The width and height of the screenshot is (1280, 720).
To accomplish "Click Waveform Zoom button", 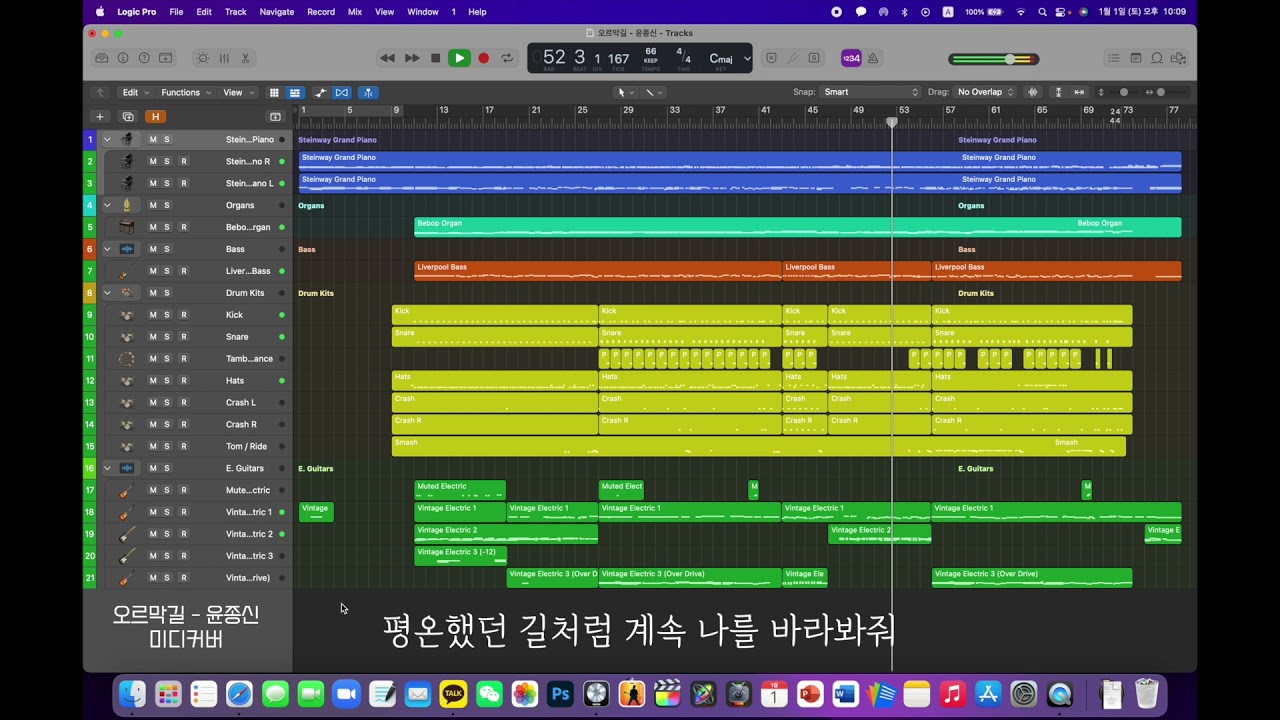I will (1033, 92).
